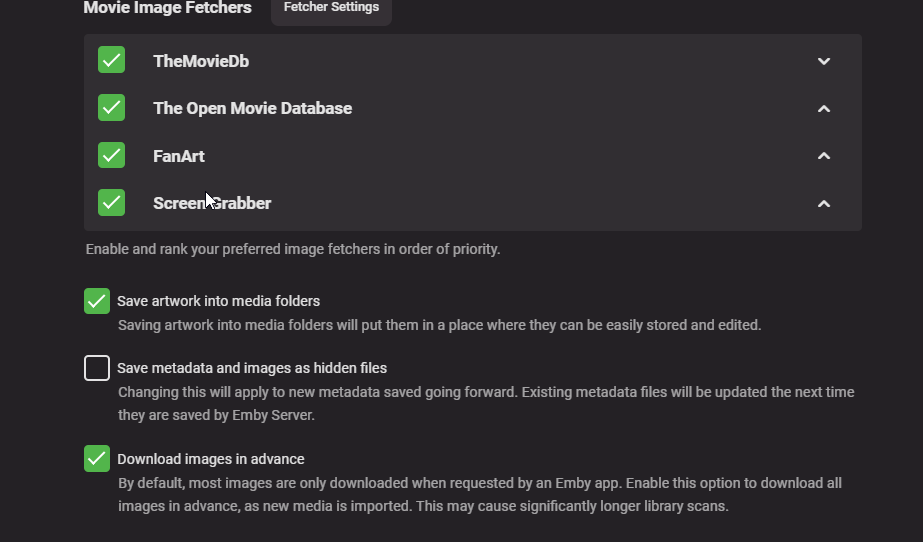
Task: Uncheck the Save artwork into media folders box
Action: tap(97, 301)
